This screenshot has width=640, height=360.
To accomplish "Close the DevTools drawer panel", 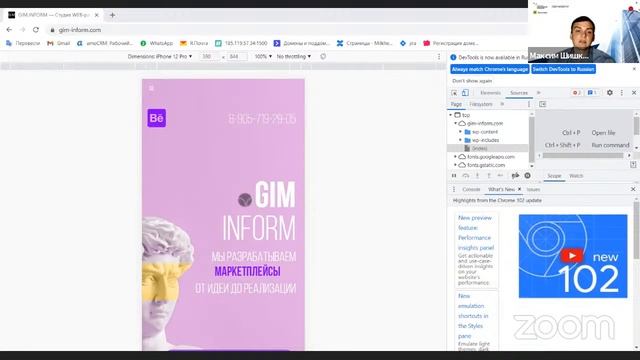I will pos(633,189).
